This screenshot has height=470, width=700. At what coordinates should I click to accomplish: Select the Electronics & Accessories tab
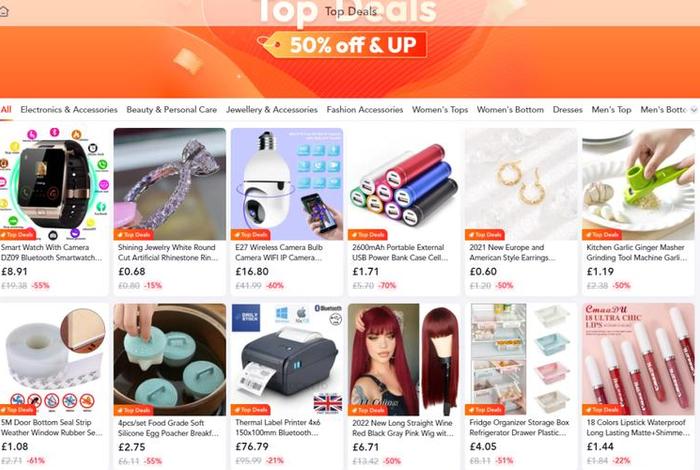69,110
